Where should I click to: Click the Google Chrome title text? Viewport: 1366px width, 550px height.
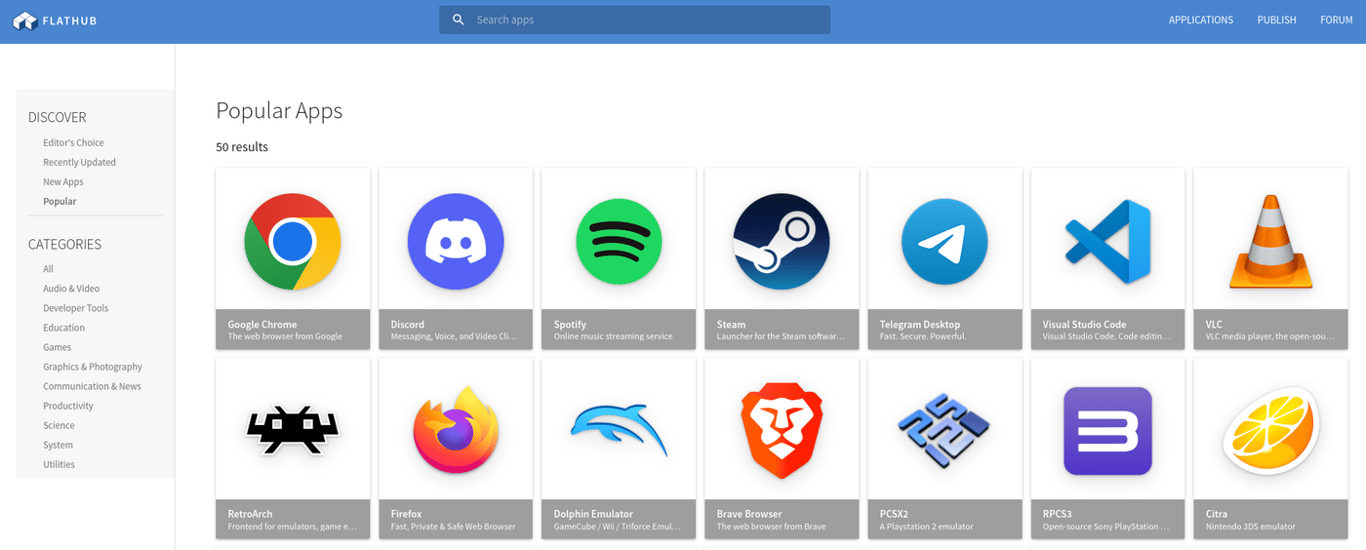tap(262, 324)
